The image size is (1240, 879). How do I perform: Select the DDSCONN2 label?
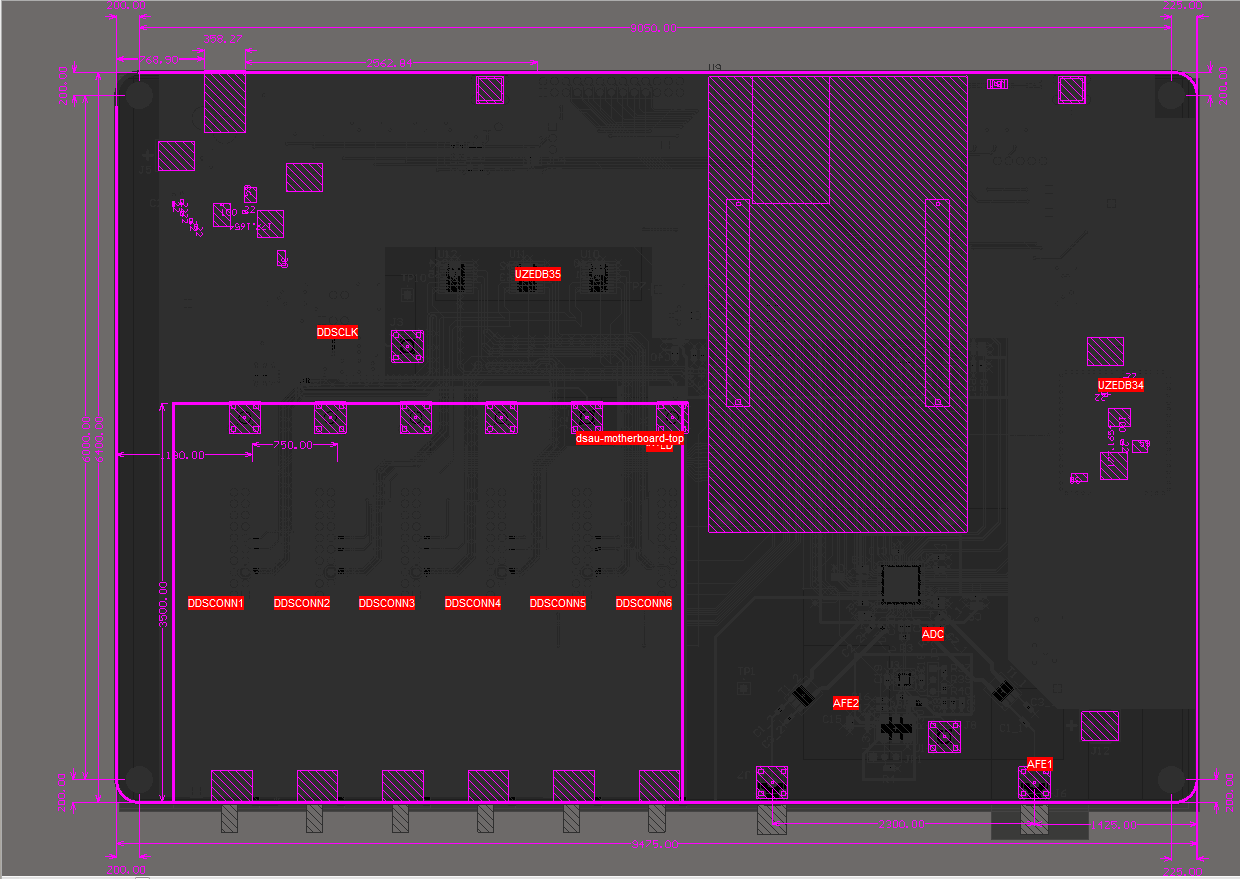tap(302, 604)
